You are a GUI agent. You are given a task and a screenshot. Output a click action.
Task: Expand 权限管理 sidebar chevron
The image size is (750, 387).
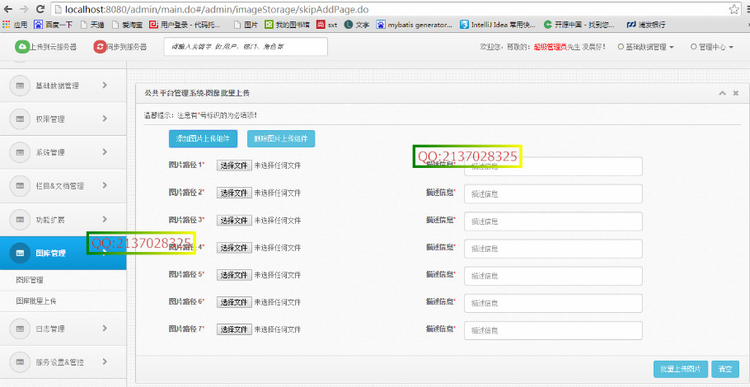pos(105,119)
